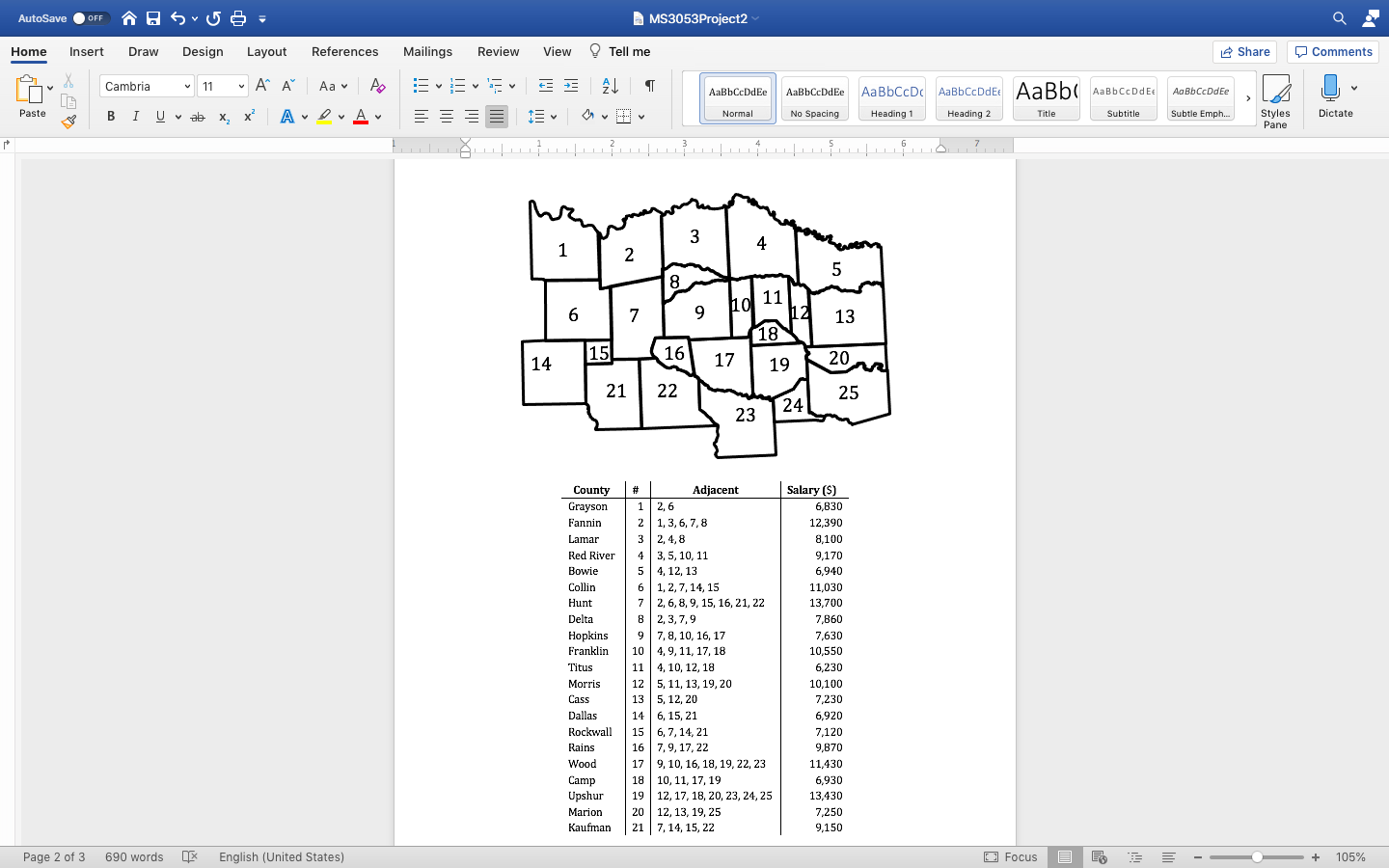Align text to the right
1389x868 pixels.
point(472,117)
